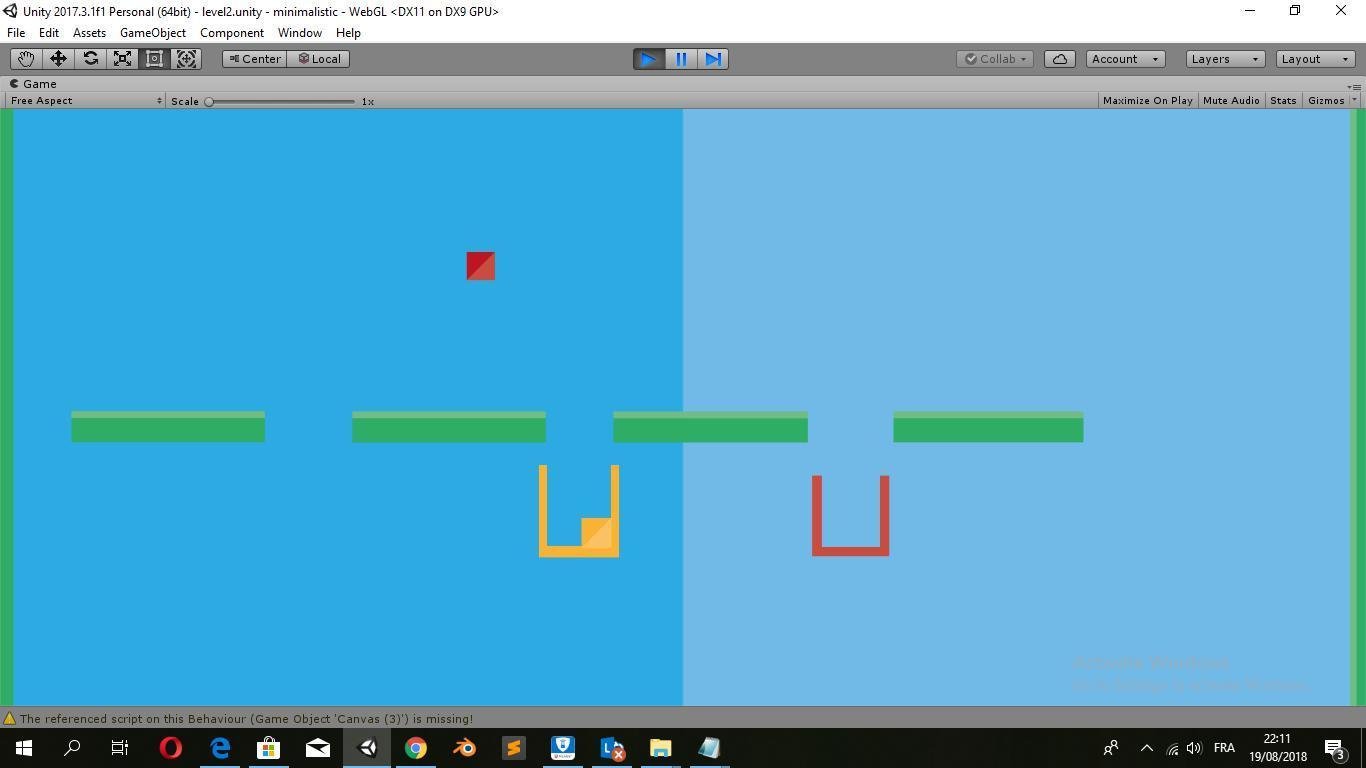The height and width of the screenshot is (768, 1366).
Task: Pause the running game
Action: [680, 59]
